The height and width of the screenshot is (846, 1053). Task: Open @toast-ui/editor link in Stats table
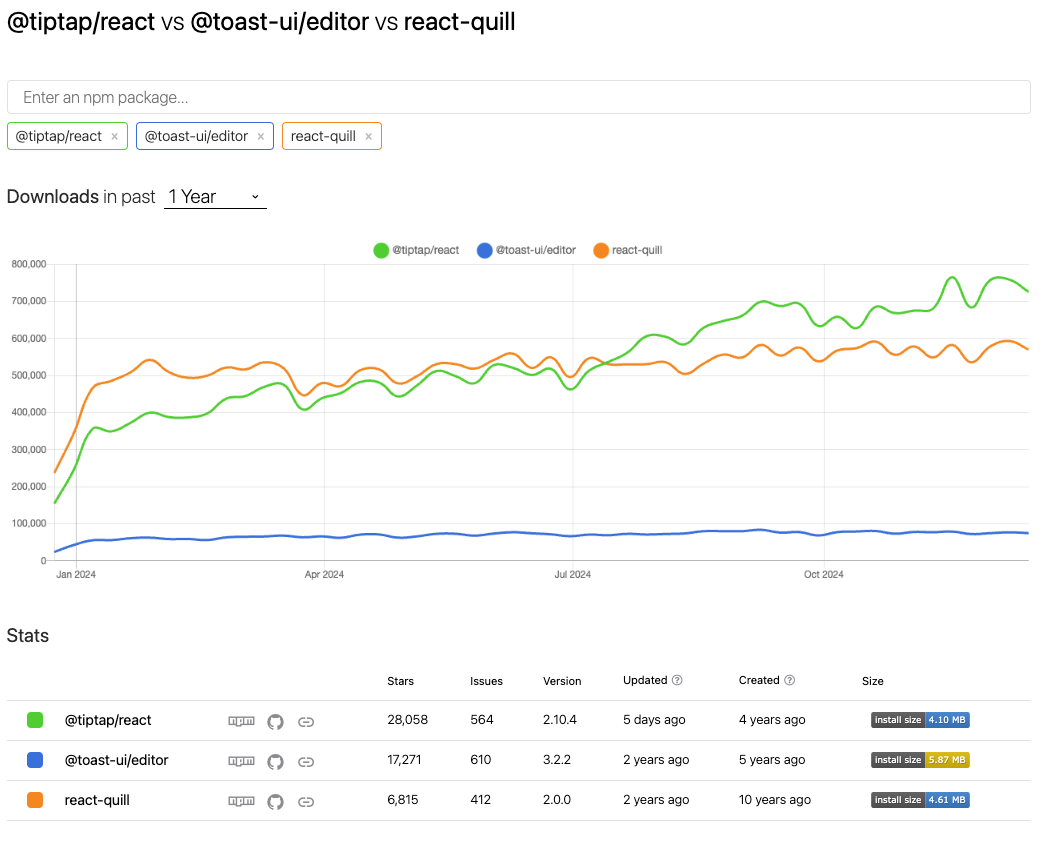coord(116,760)
